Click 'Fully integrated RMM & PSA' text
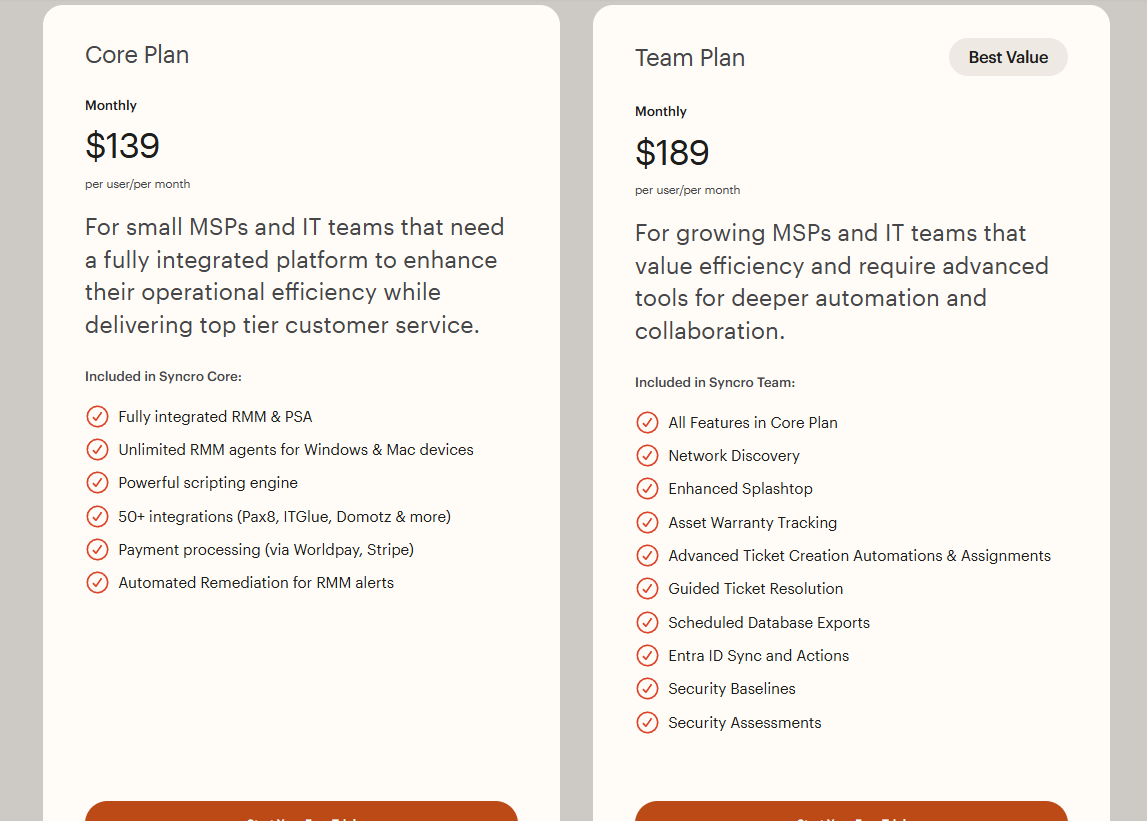This screenshot has height=821, width=1147. [x=215, y=417]
